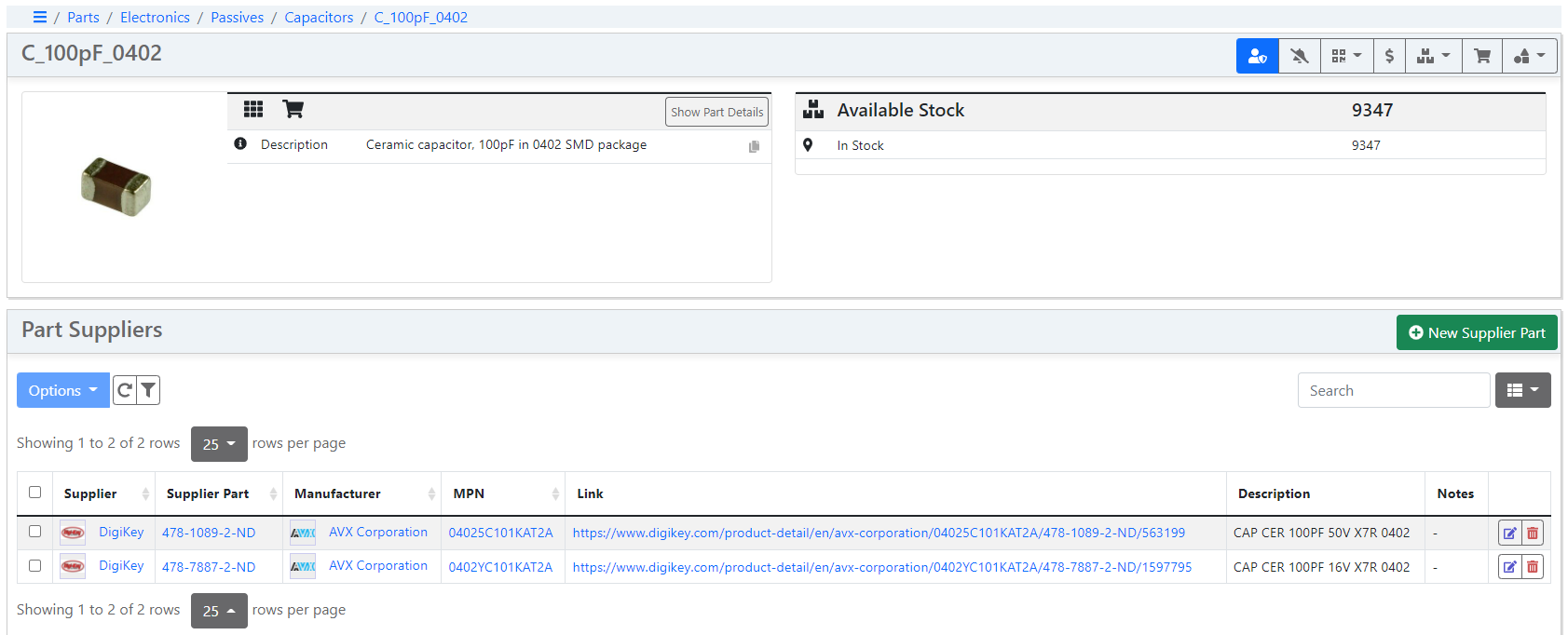Screen dimensions: 1568x635
Task: Toggle the select-all rows header checkbox
Action: [x=35, y=493]
